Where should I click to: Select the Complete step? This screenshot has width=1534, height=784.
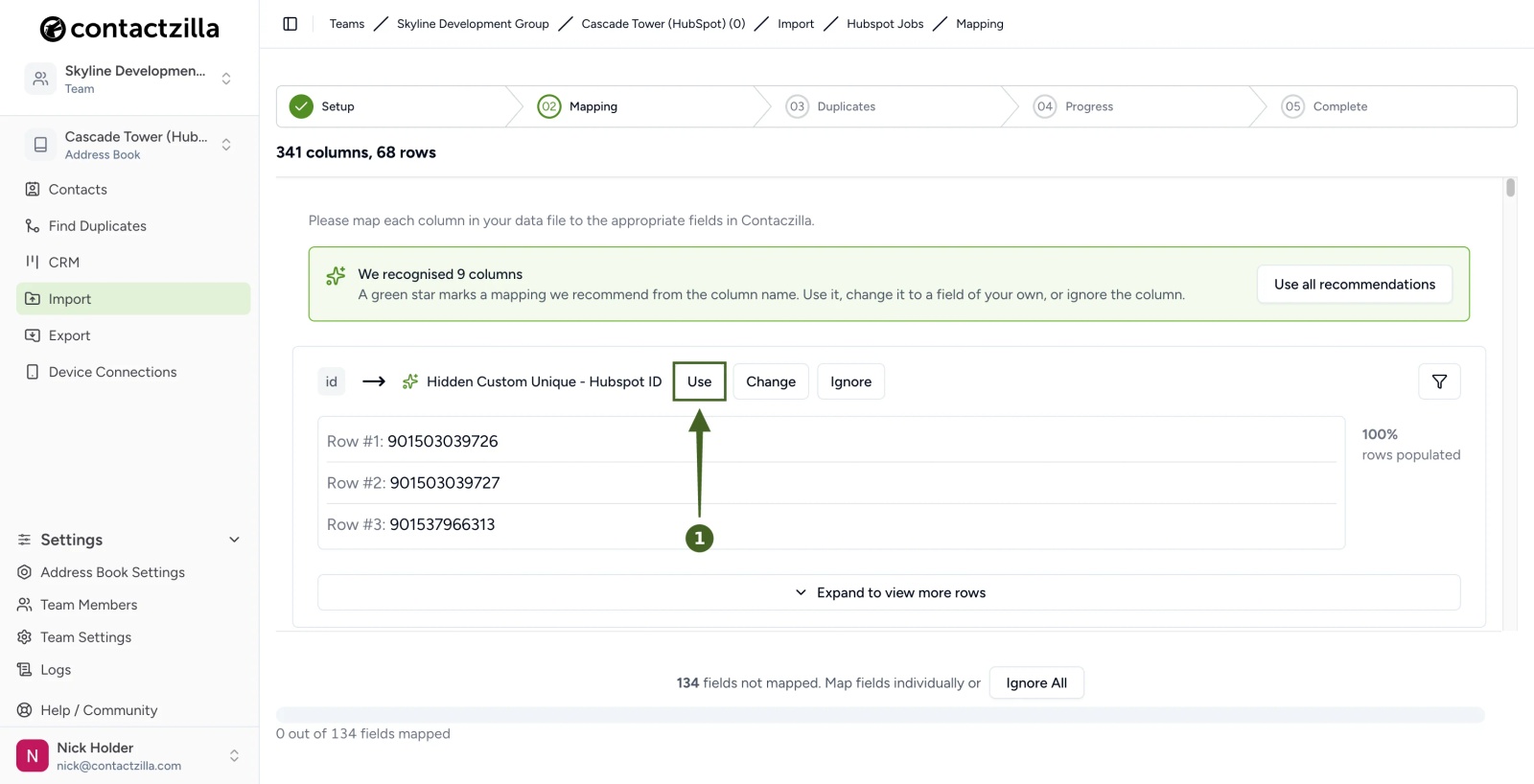point(1325,106)
